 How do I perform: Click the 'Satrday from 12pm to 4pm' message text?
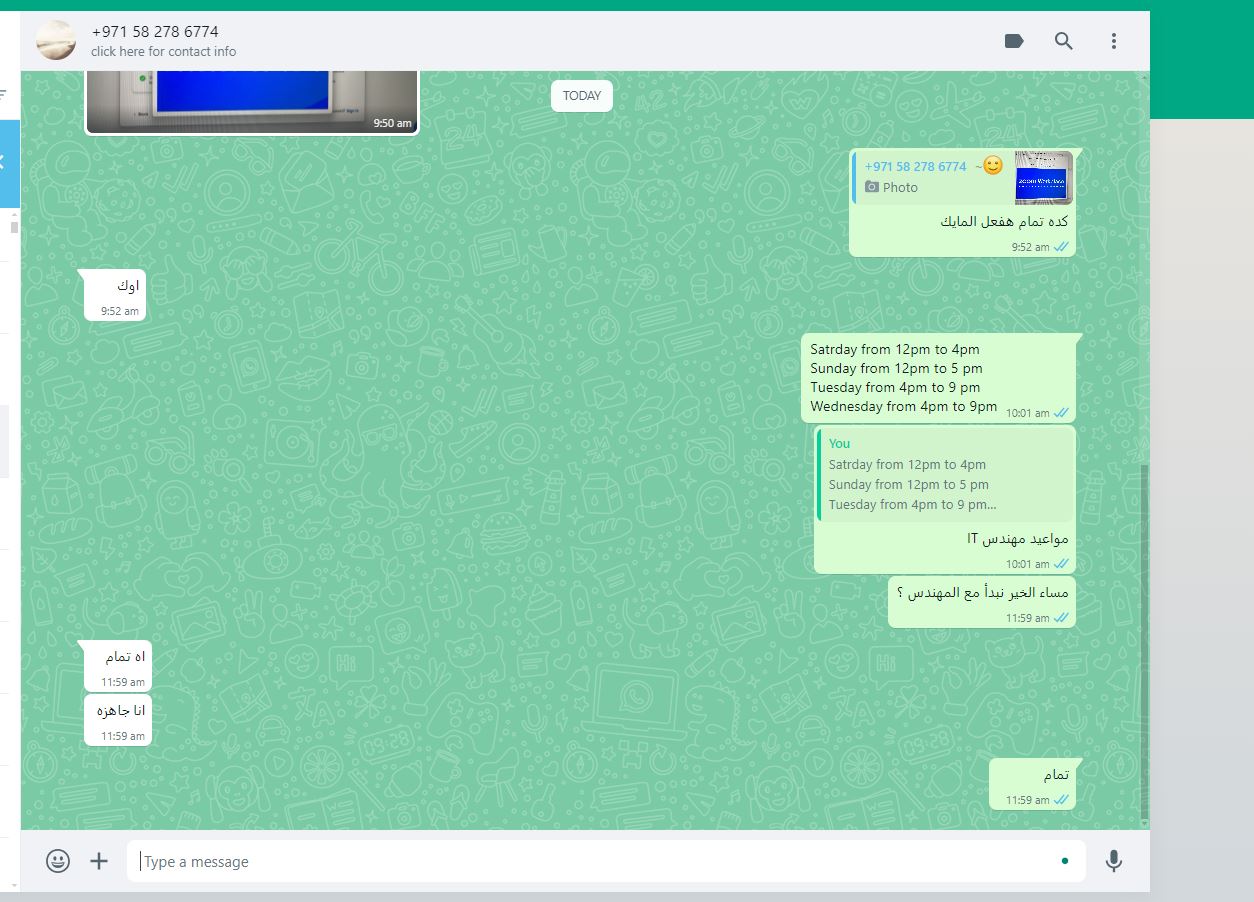[x=895, y=350]
